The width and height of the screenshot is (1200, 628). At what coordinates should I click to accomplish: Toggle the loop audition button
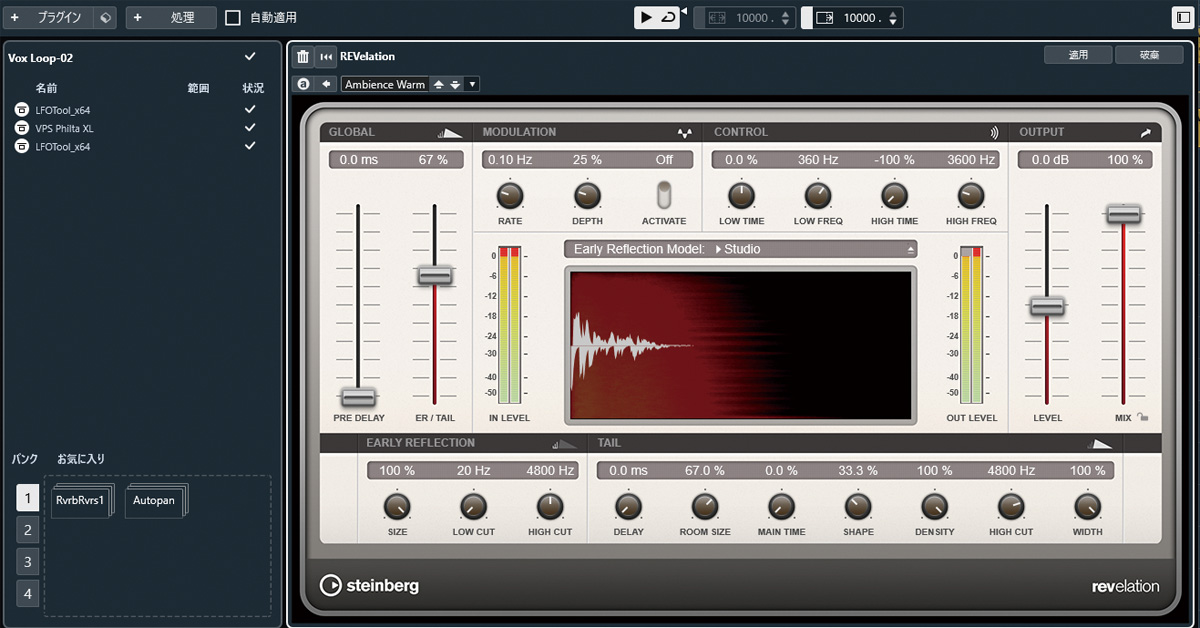[x=667, y=18]
